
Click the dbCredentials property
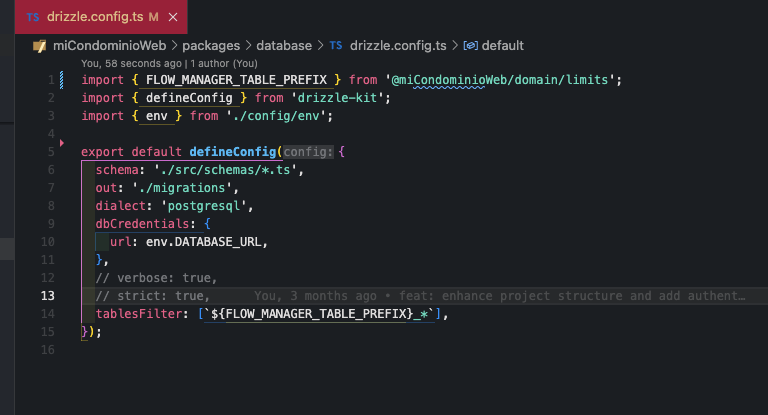click(142, 224)
